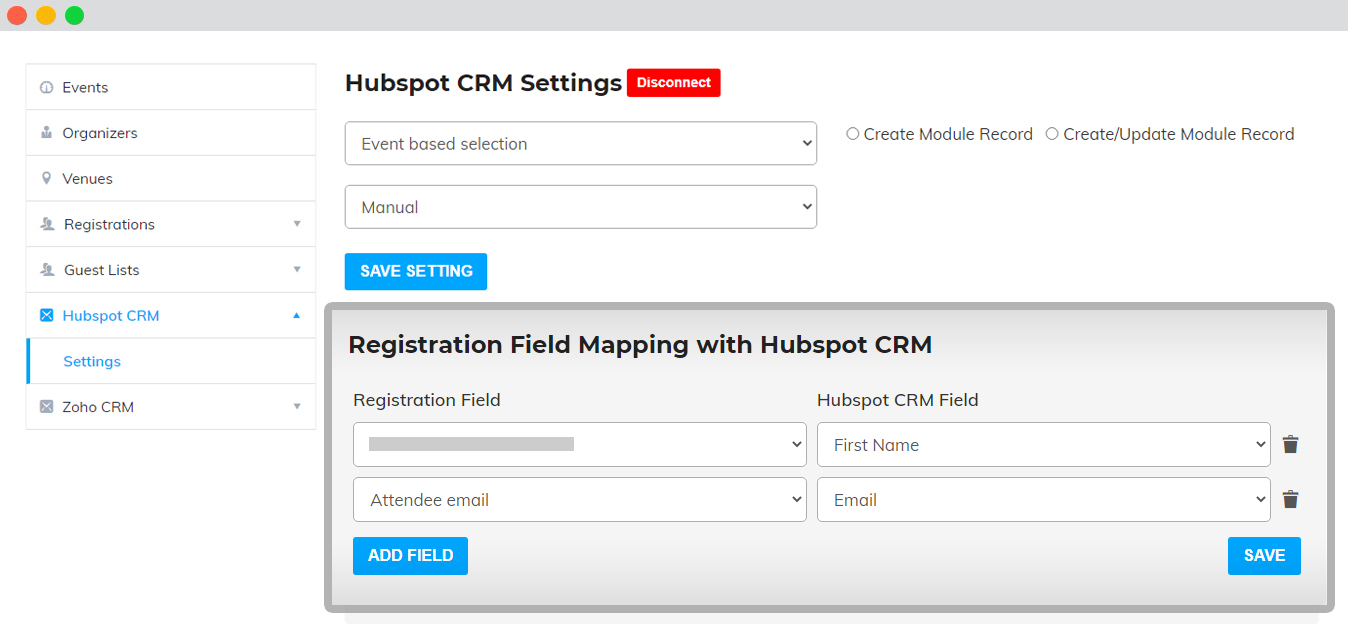Click the Organizers person icon
This screenshot has width=1348, height=635.
pyautogui.click(x=46, y=133)
